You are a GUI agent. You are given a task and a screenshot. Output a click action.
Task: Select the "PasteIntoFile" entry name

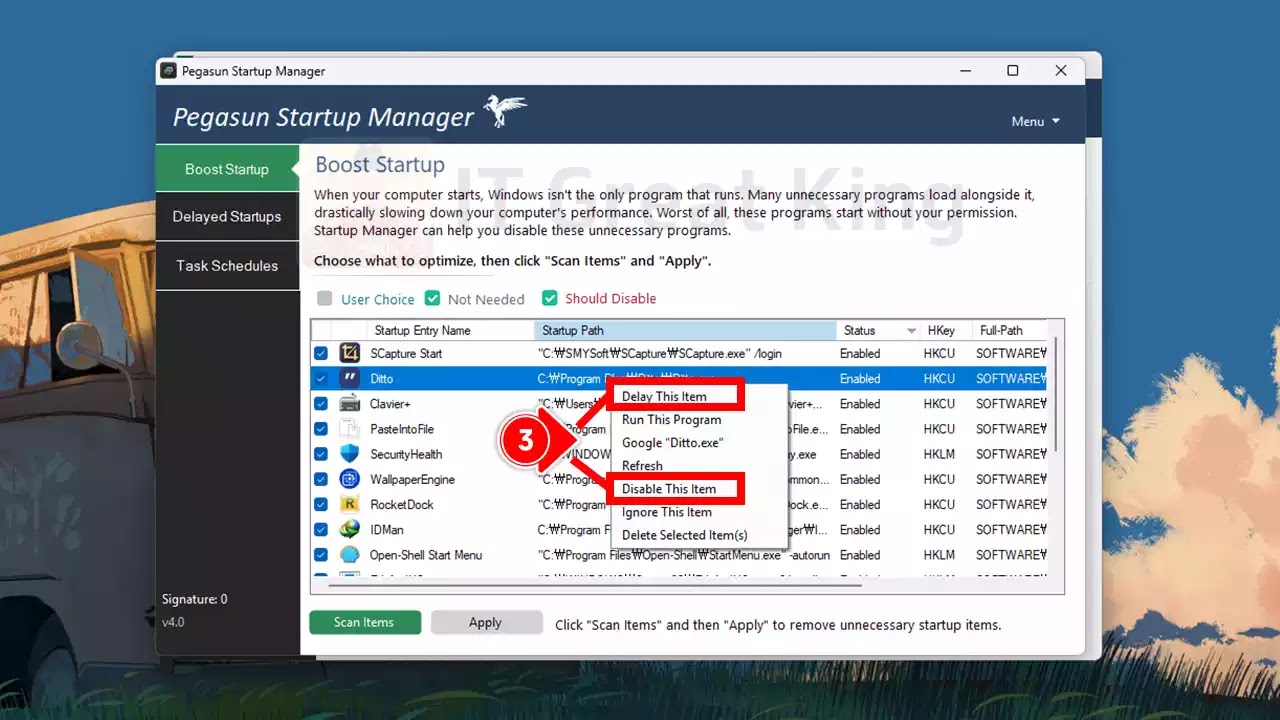402,429
